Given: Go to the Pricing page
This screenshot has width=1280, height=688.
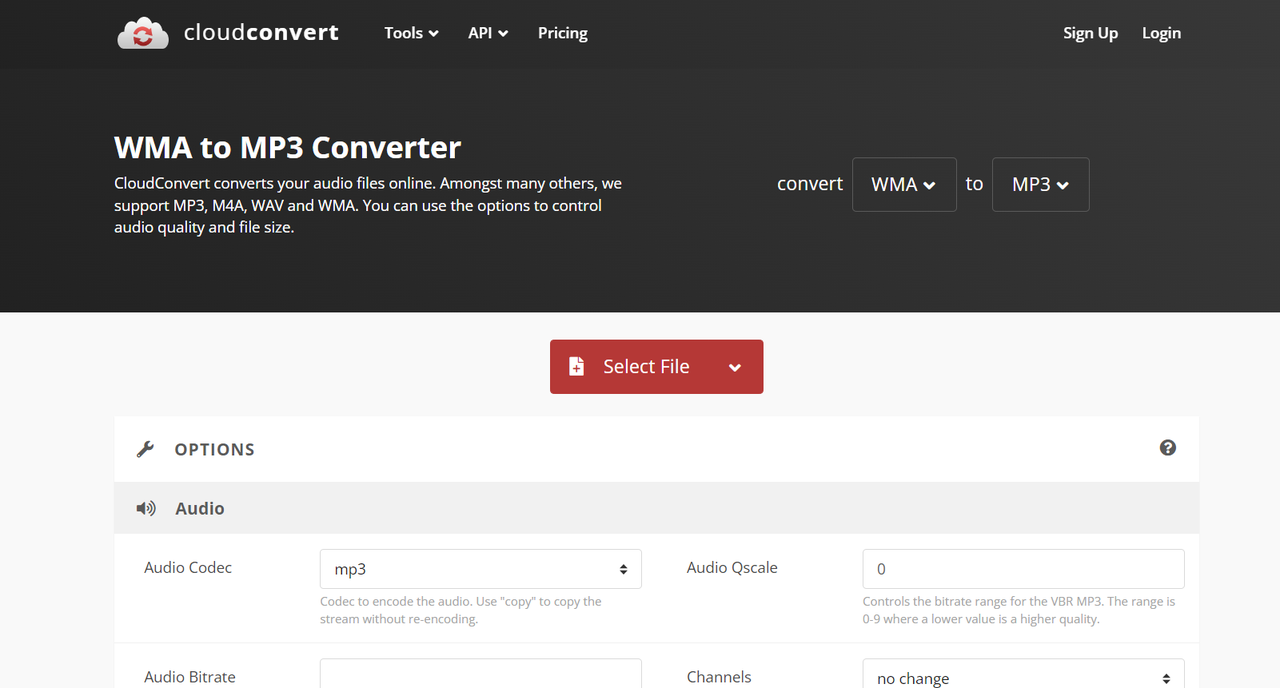Looking at the screenshot, I should click(563, 33).
